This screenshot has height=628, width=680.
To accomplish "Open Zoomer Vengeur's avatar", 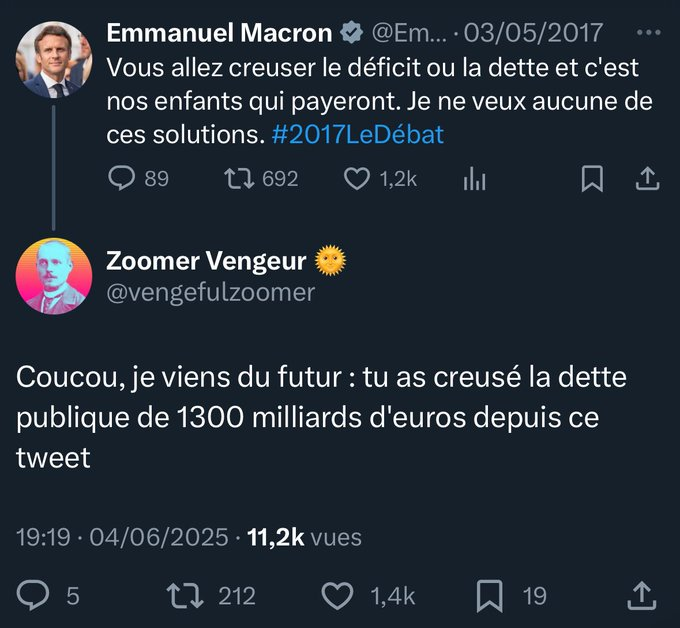I will click(54, 276).
